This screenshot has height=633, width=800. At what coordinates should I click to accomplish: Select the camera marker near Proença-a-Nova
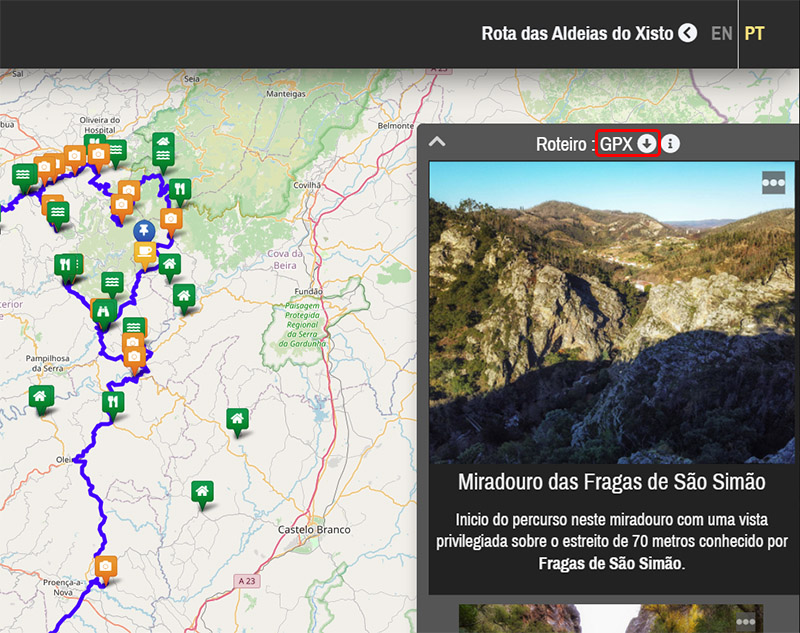coord(105,566)
